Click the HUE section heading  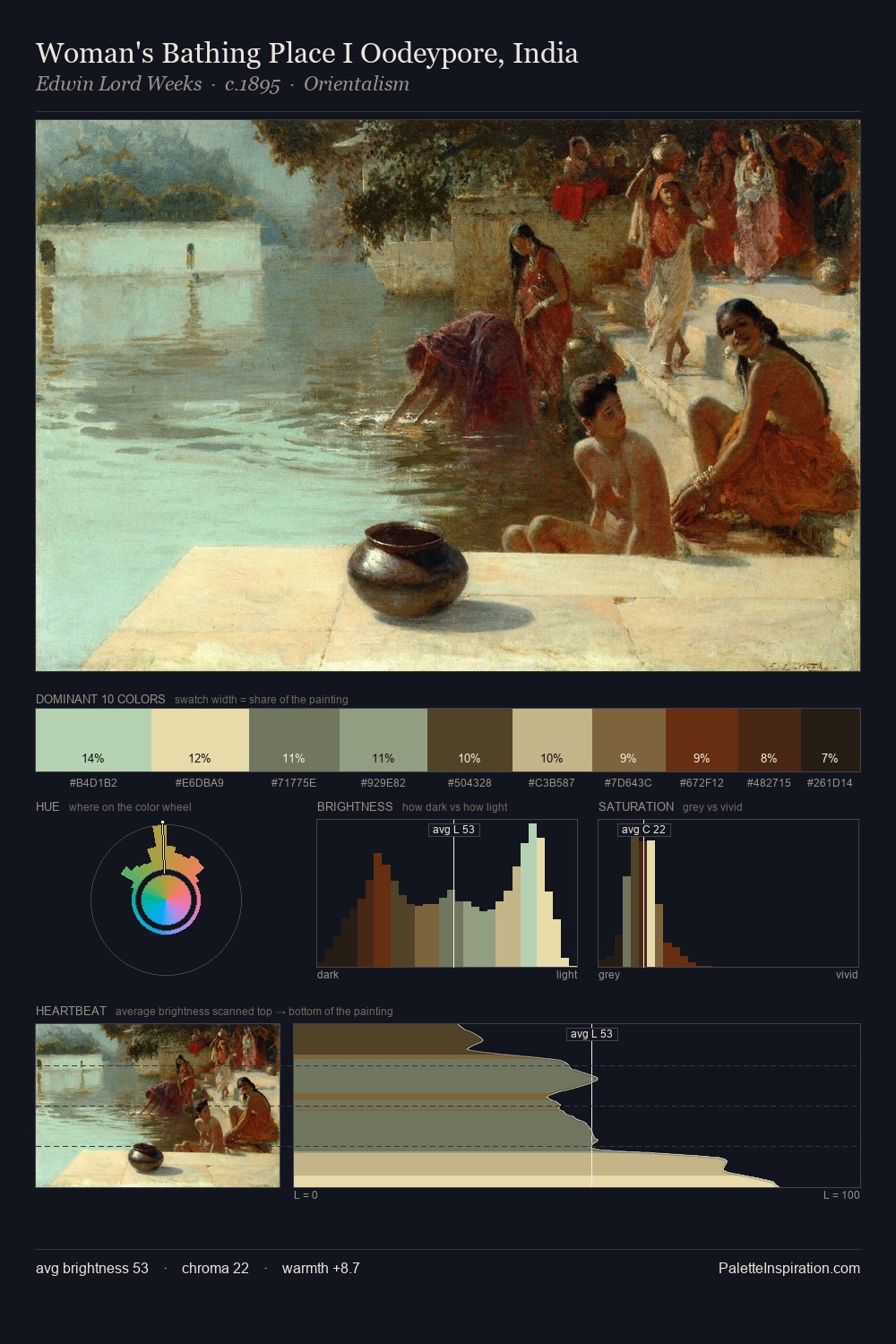point(47,806)
